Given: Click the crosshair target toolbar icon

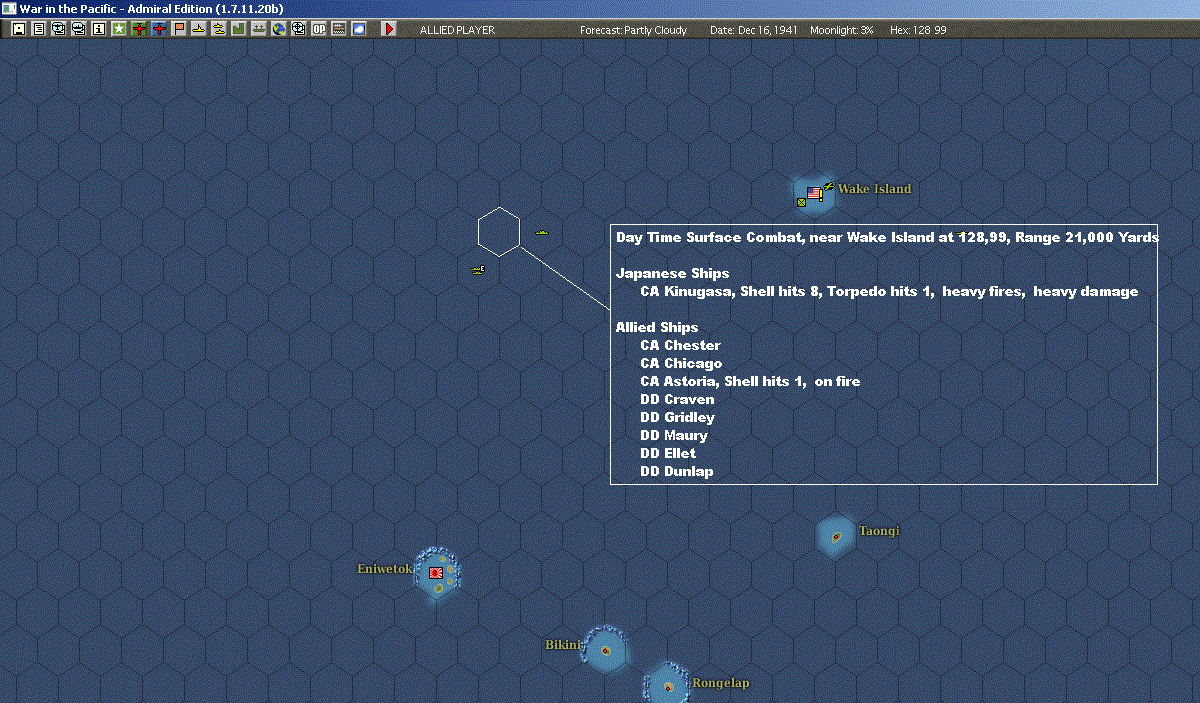Looking at the screenshot, I should [x=298, y=29].
